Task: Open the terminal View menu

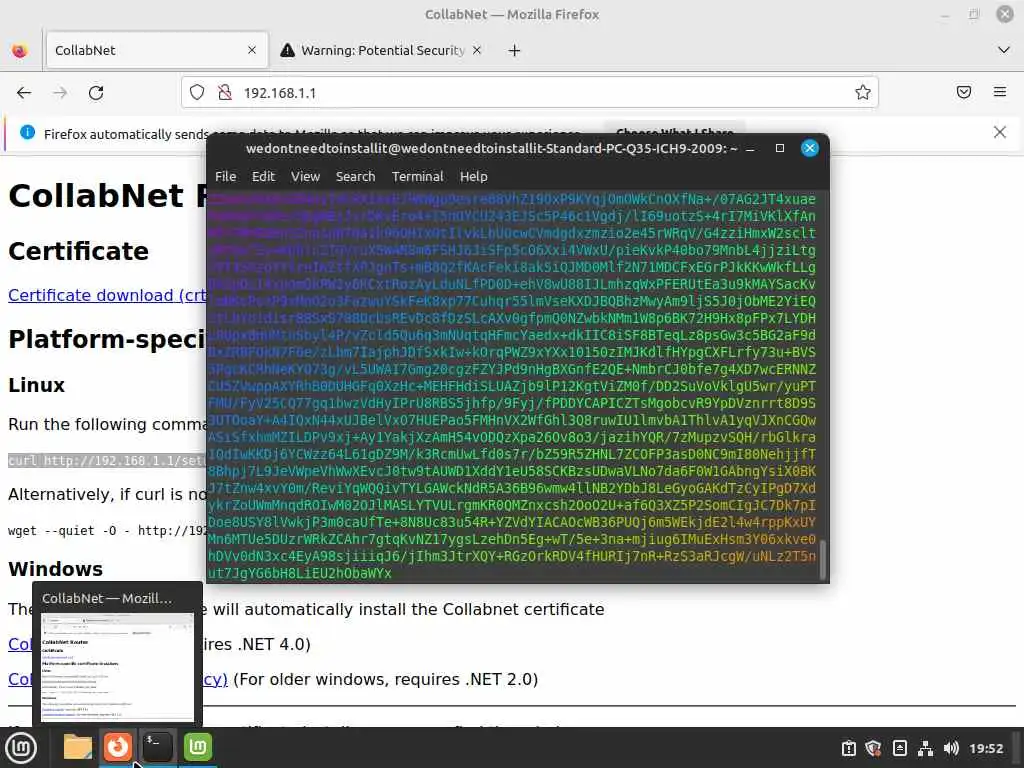Action: coord(305,176)
